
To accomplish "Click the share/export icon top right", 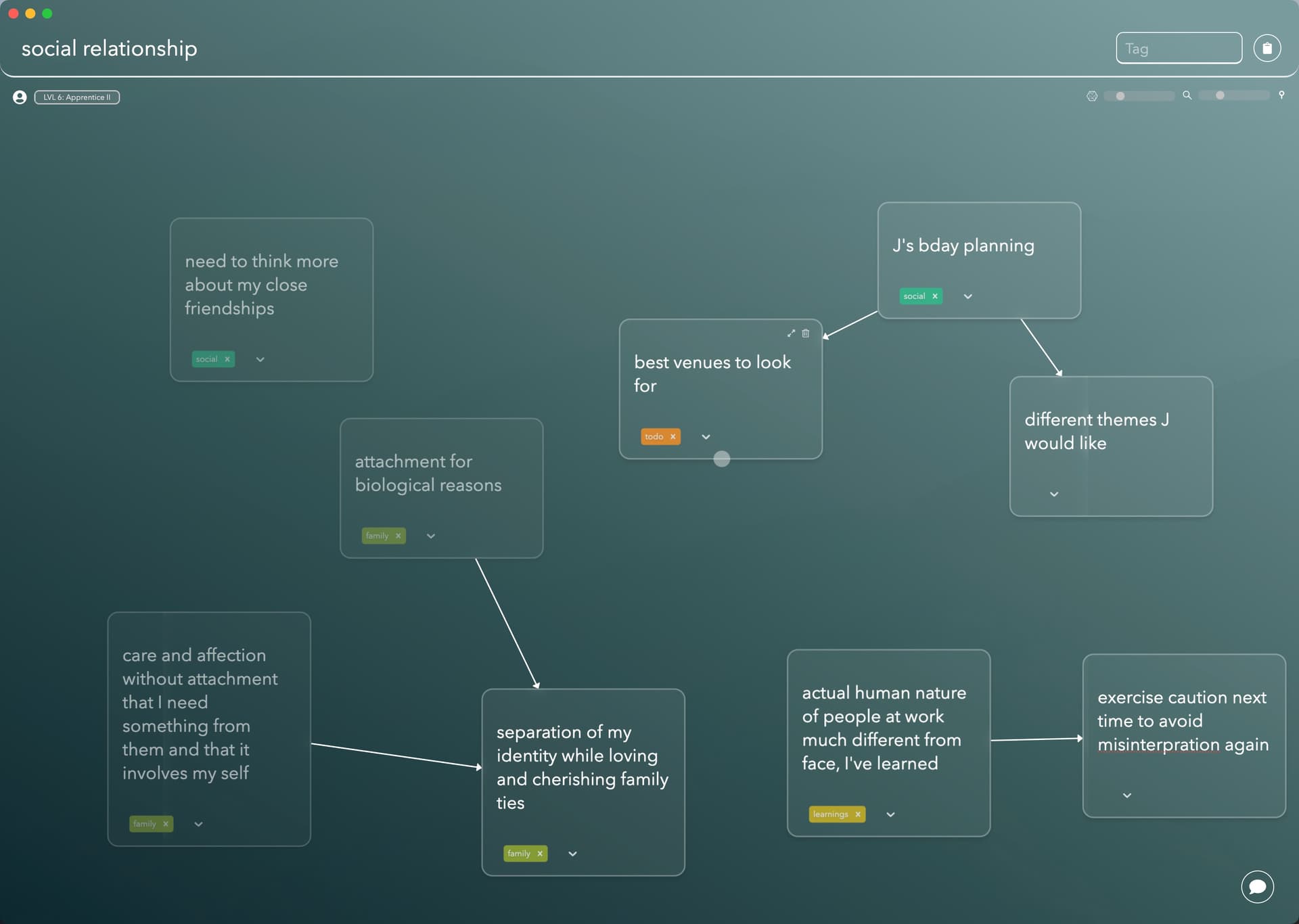I will point(1267,47).
